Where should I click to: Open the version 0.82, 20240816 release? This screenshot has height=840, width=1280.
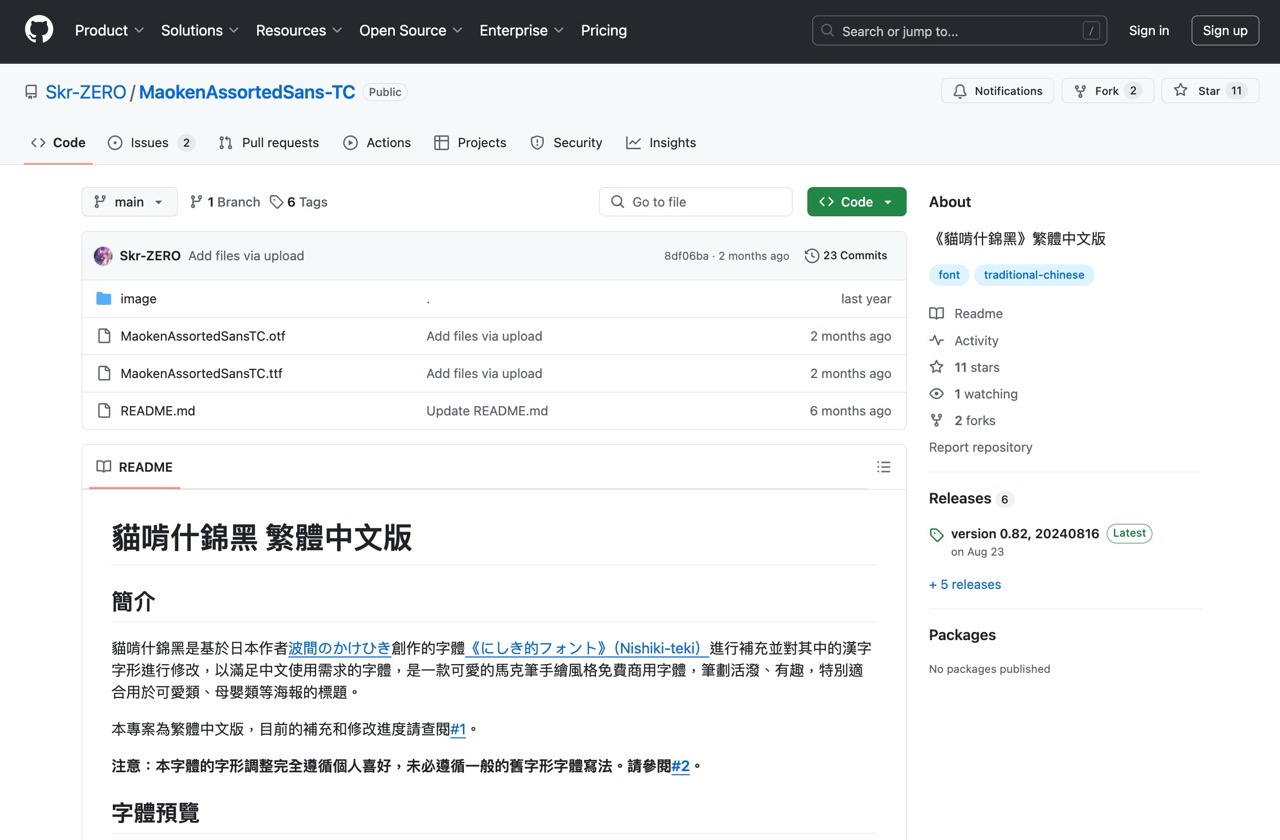[1025, 534]
